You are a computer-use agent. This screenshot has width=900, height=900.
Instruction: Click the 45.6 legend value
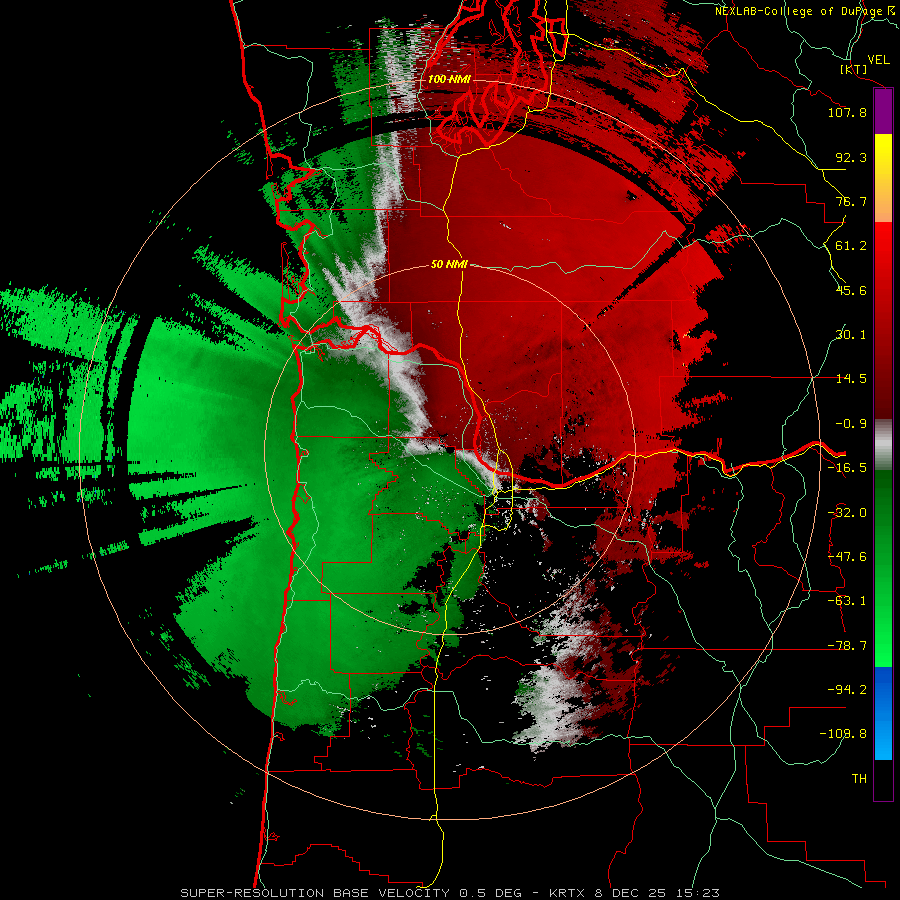tap(851, 290)
